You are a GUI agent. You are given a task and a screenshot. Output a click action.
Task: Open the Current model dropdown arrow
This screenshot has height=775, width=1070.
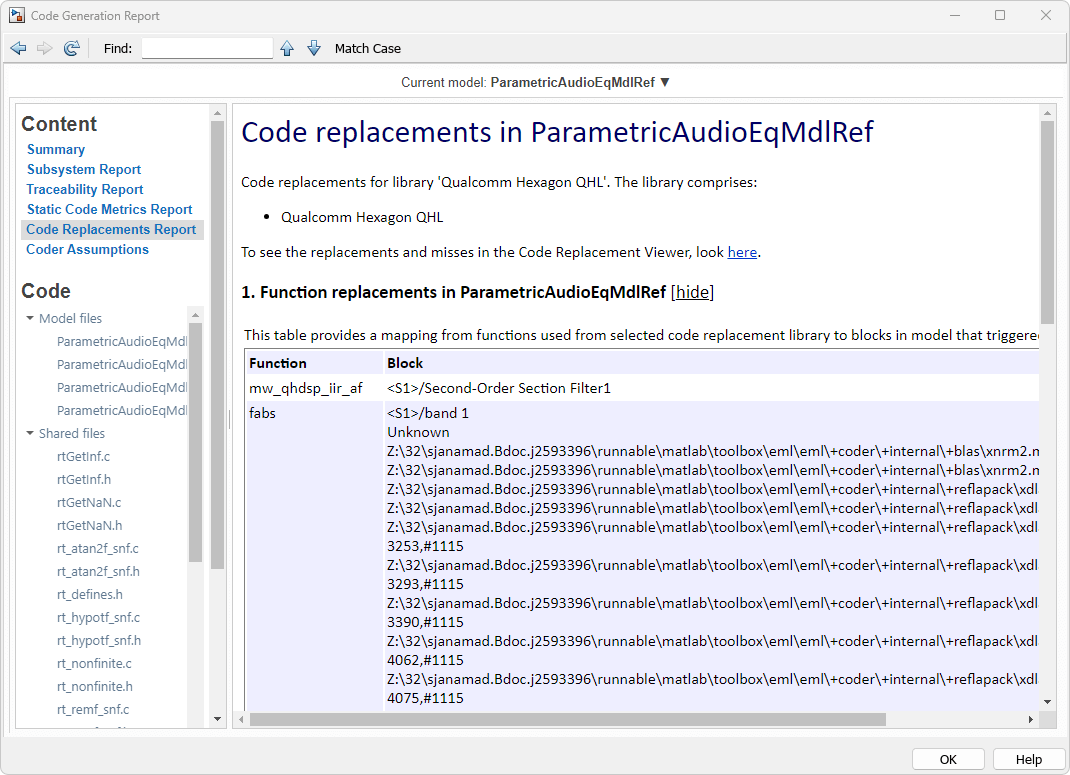665,82
